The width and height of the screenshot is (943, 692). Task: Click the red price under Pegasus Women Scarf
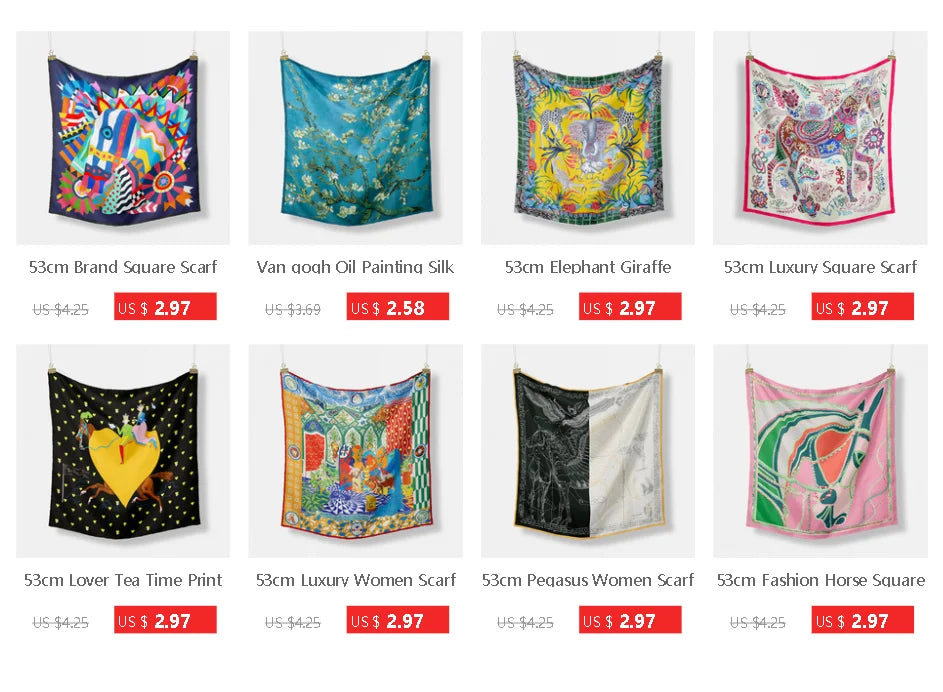(x=630, y=620)
